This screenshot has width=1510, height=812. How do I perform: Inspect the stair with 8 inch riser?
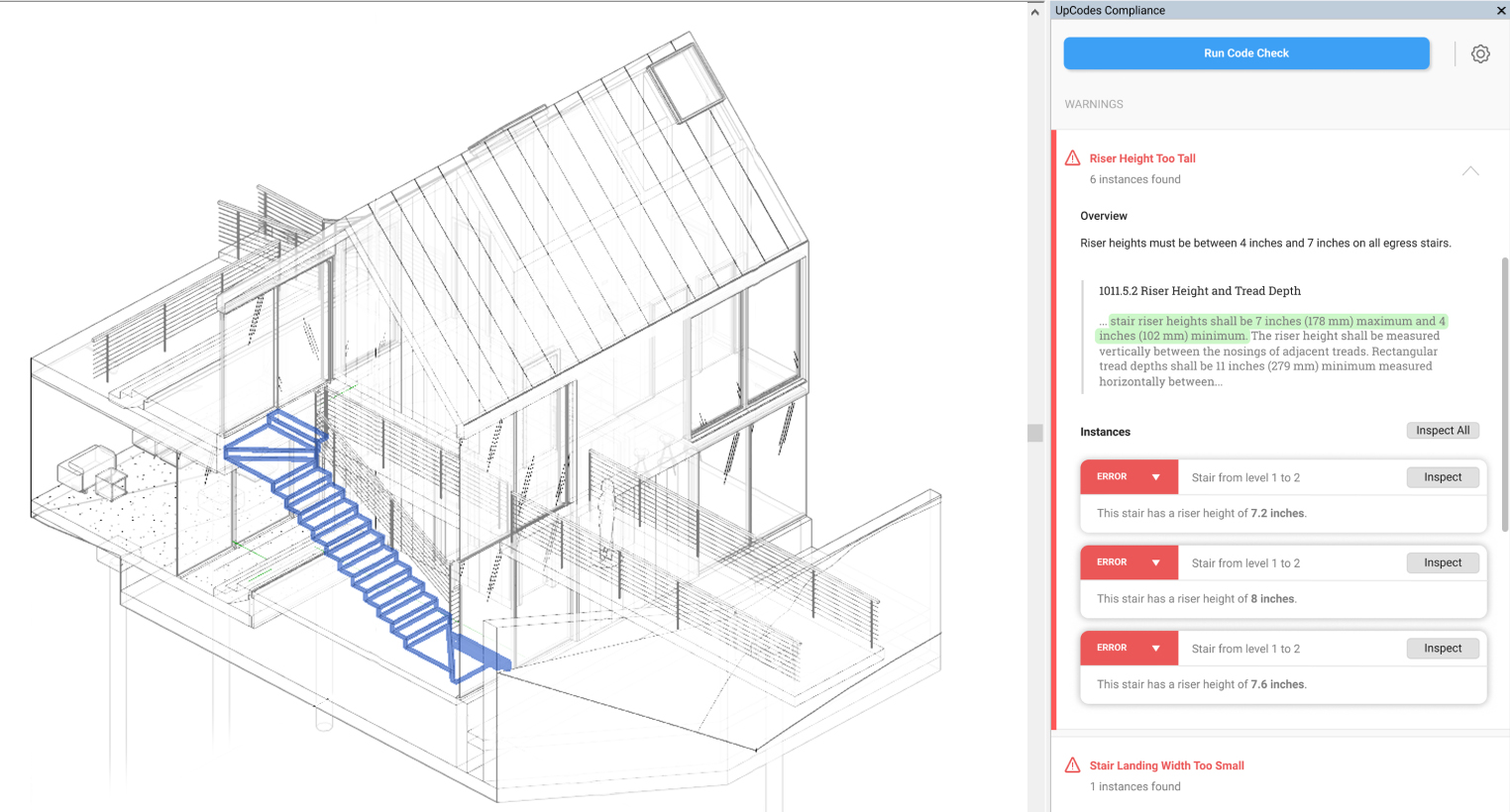pyautogui.click(x=1443, y=561)
